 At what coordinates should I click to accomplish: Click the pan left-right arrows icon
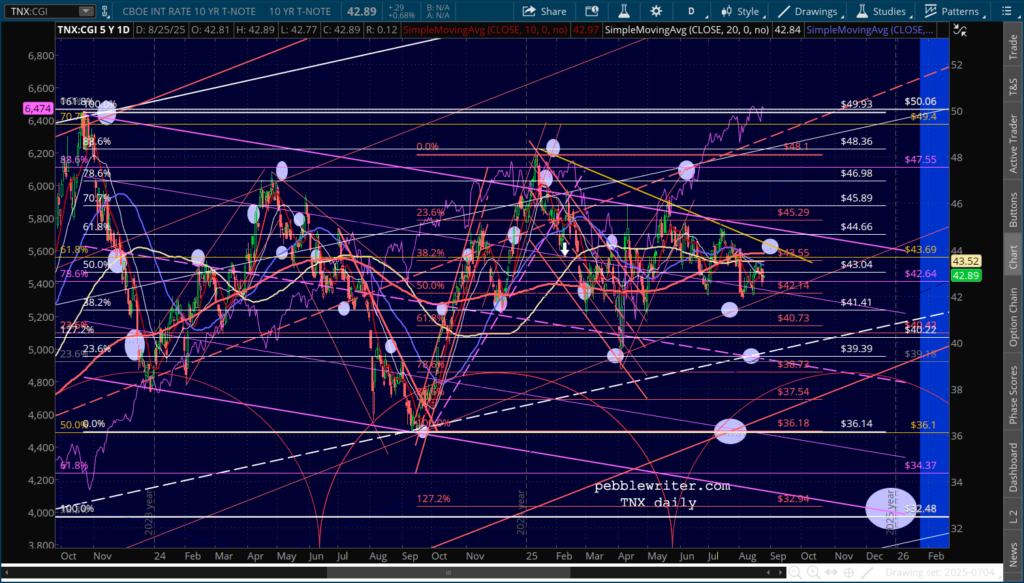pyautogui.click(x=831, y=573)
